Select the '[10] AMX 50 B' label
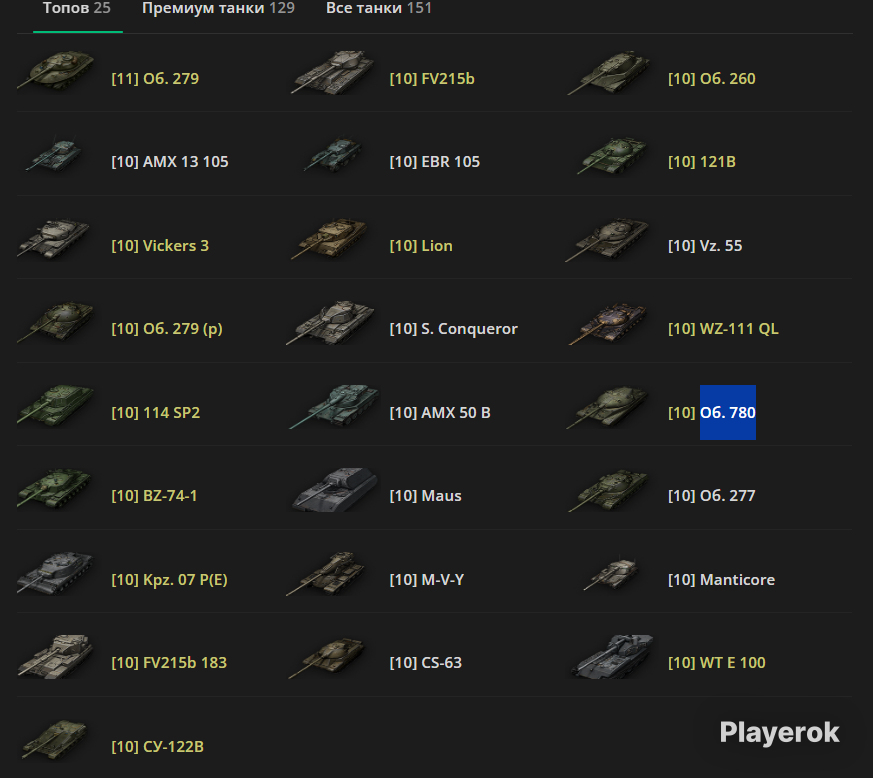The width and height of the screenshot is (873, 778). 440,413
